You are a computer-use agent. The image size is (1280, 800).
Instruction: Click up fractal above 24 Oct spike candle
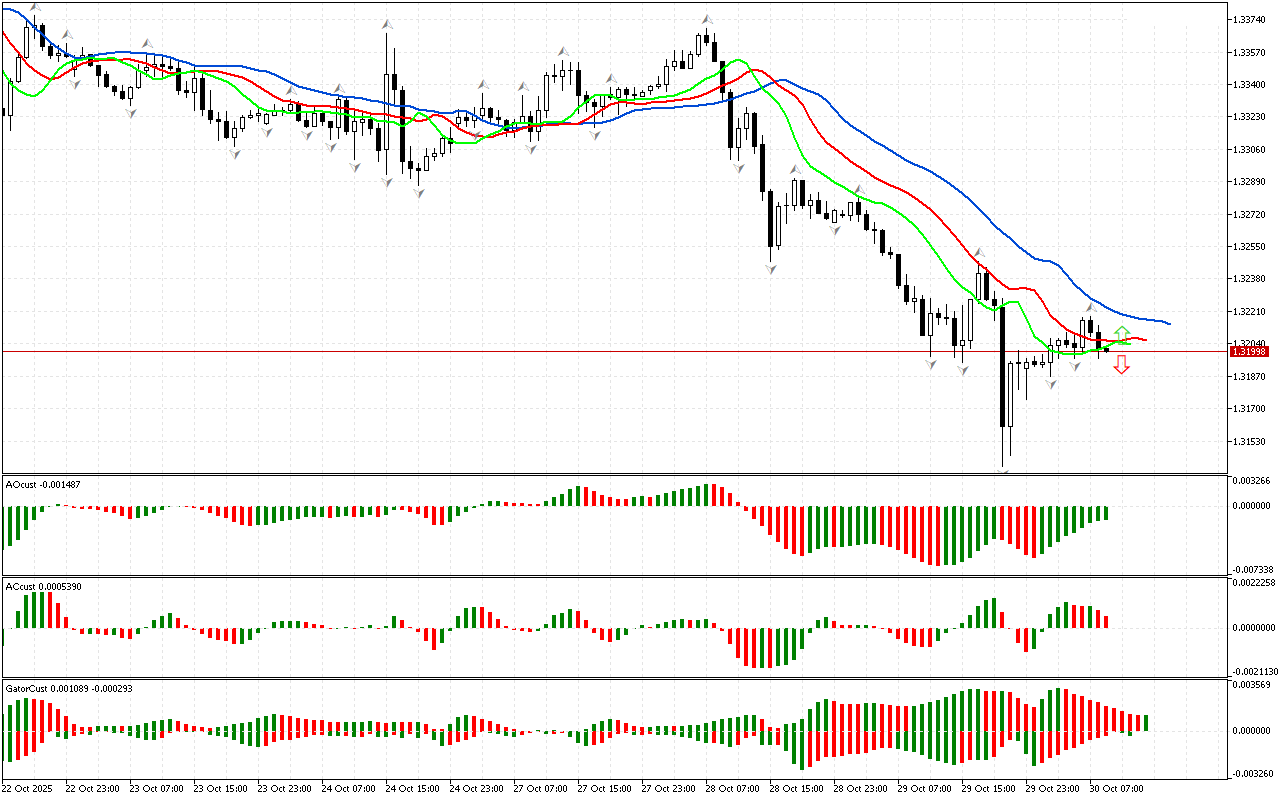(387, 22)
